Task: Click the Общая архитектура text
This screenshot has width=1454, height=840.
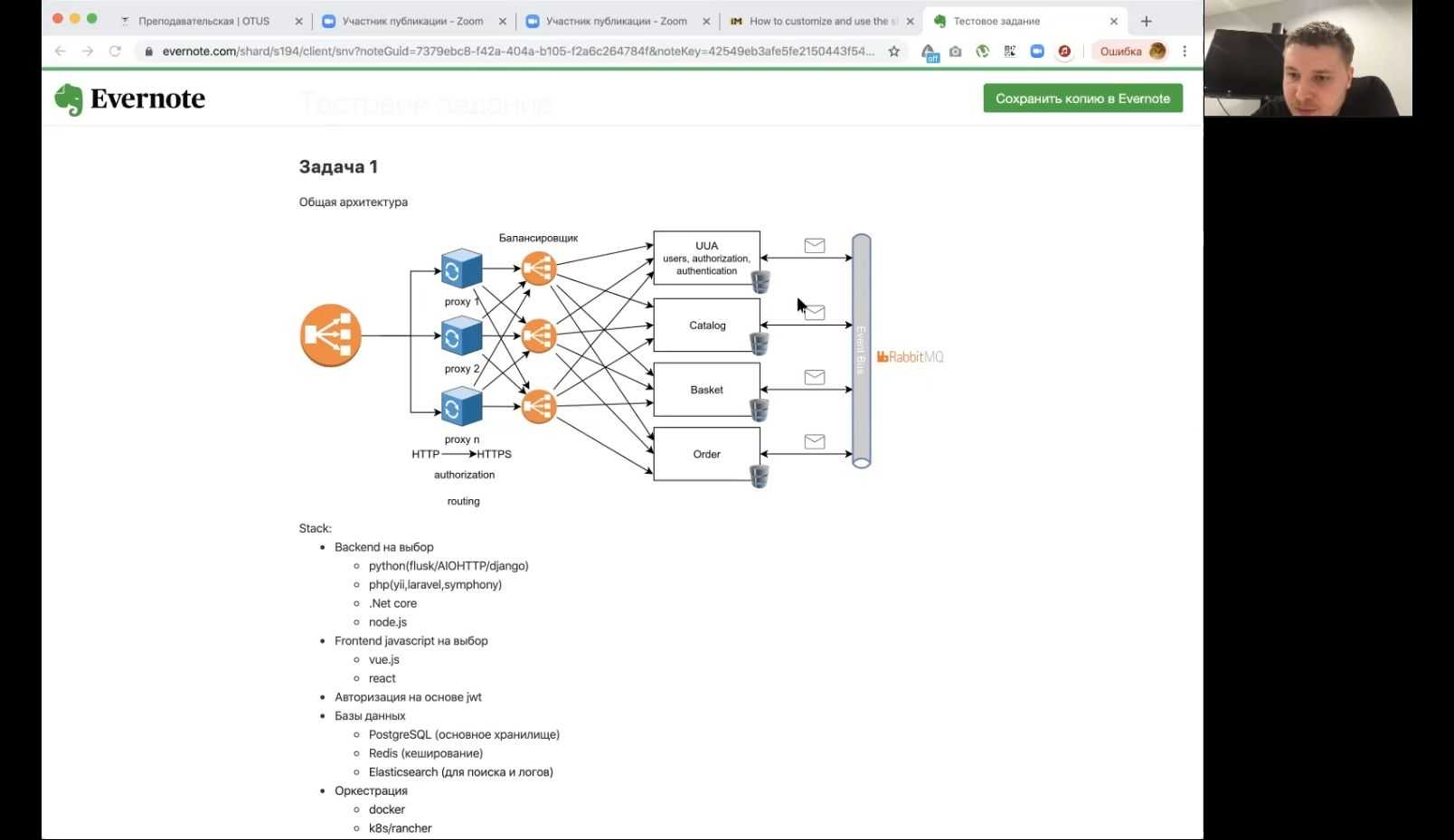Action: coord(354,202)
